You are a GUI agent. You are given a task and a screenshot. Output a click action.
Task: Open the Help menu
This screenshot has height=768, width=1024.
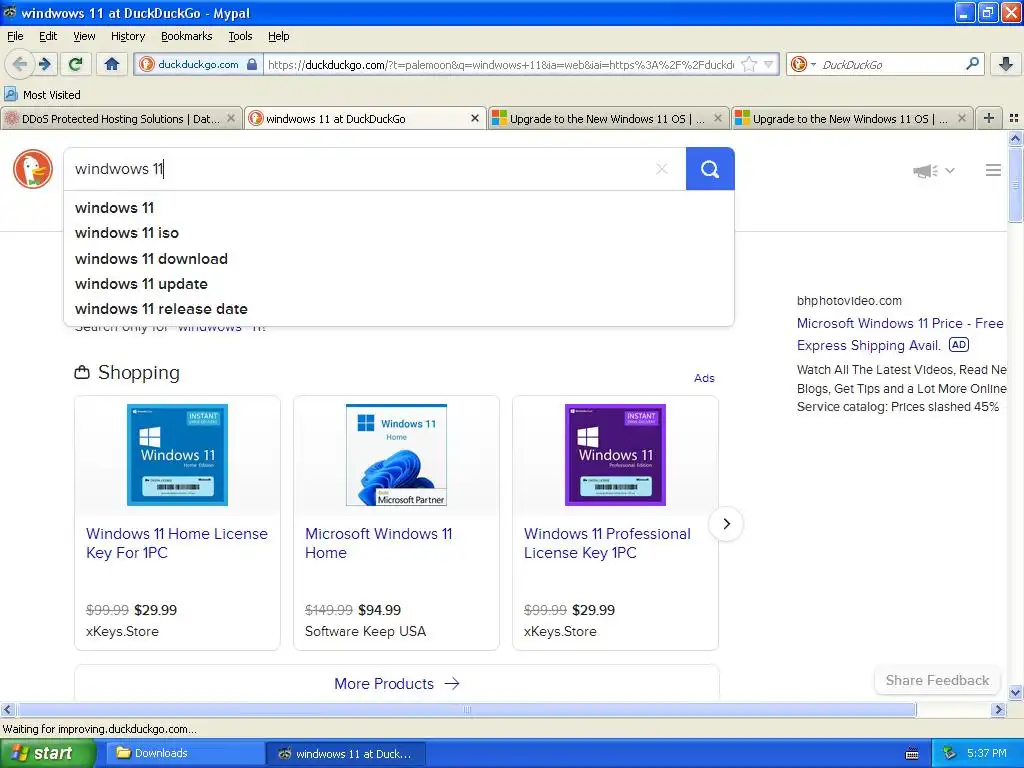(x=278, y=36)
